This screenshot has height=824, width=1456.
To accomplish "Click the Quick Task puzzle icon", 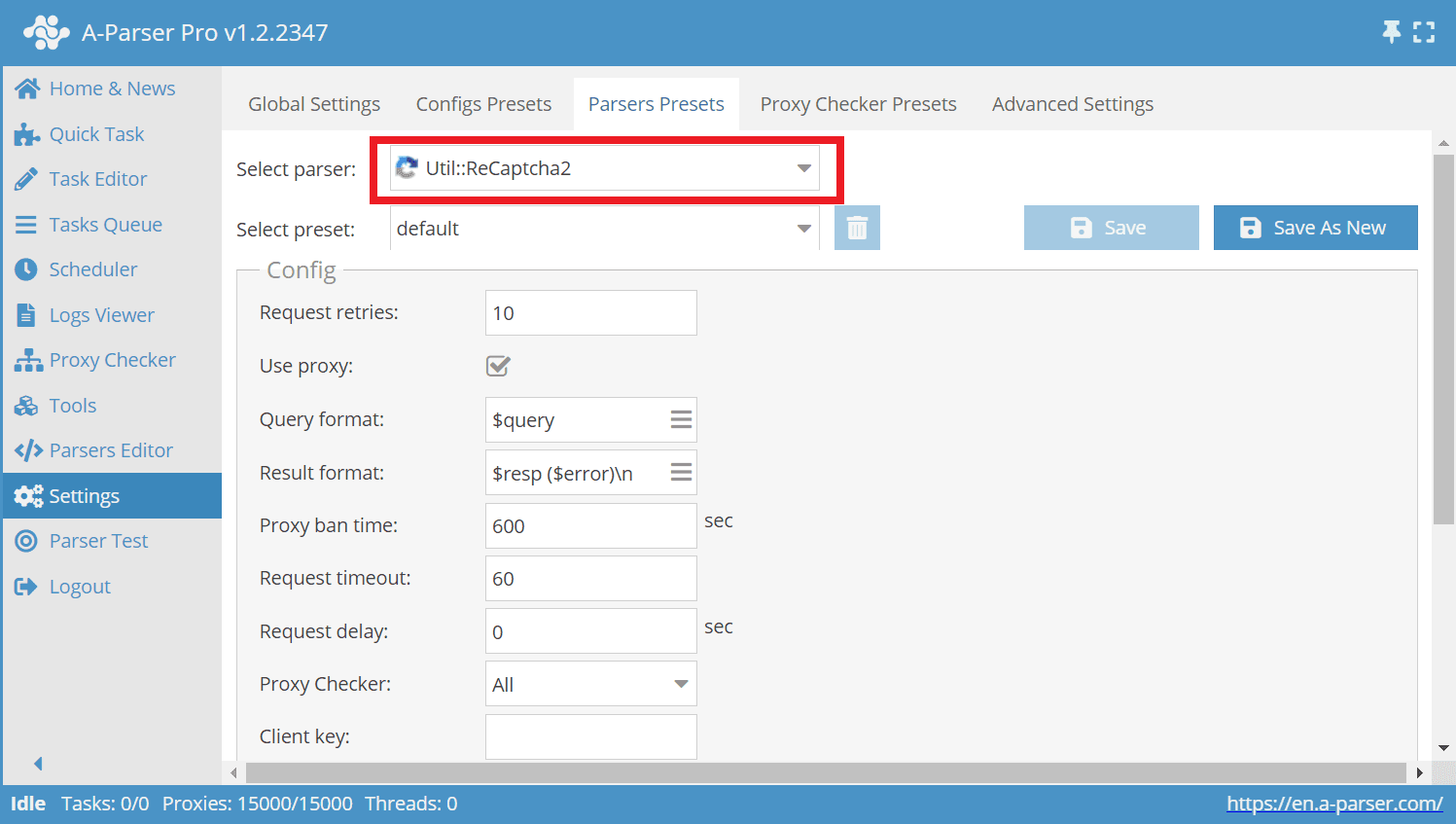I will pos(27,134).
